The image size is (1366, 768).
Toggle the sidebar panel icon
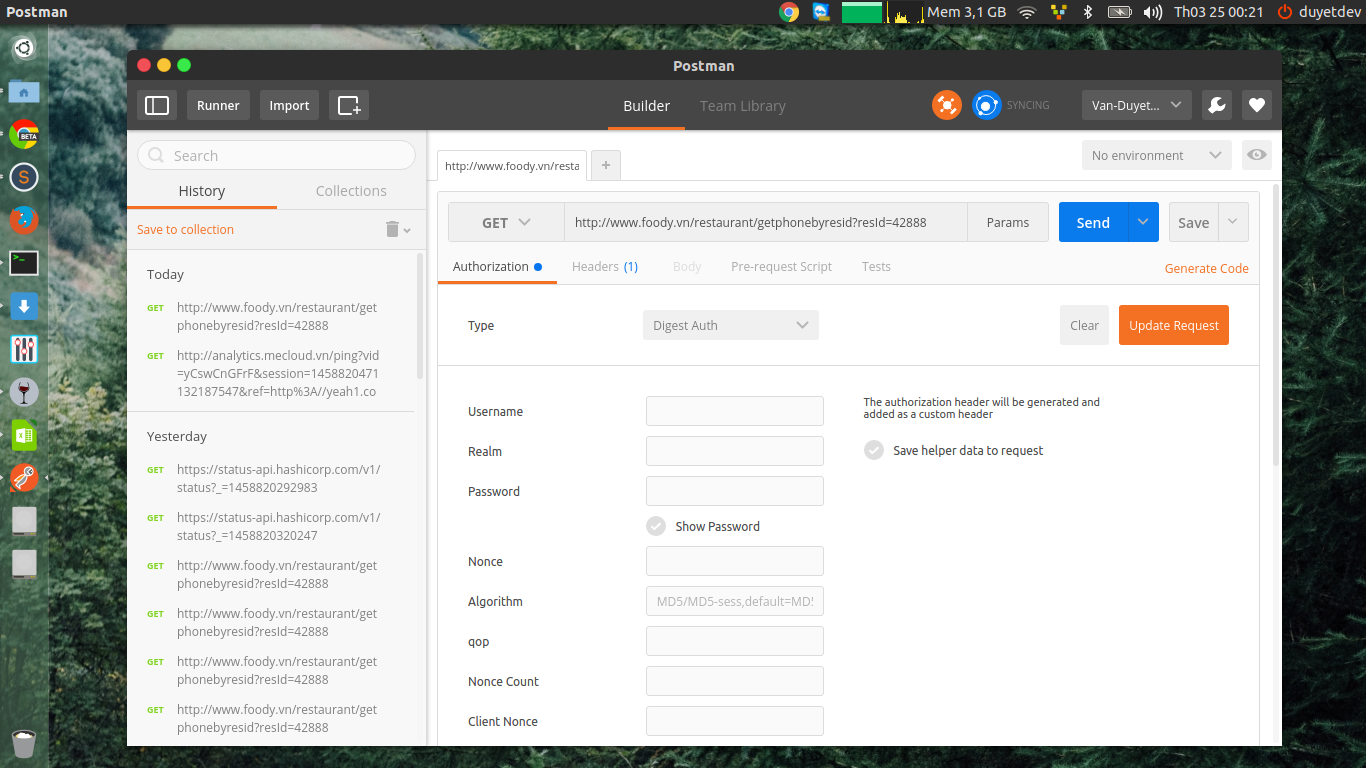(157, 105)
